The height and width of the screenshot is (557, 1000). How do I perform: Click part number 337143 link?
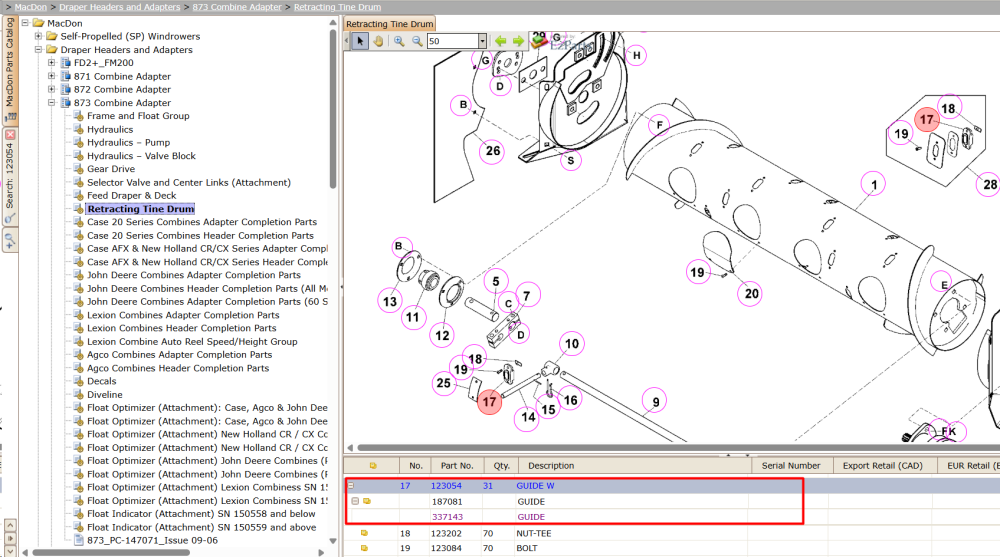pos(448,517)
